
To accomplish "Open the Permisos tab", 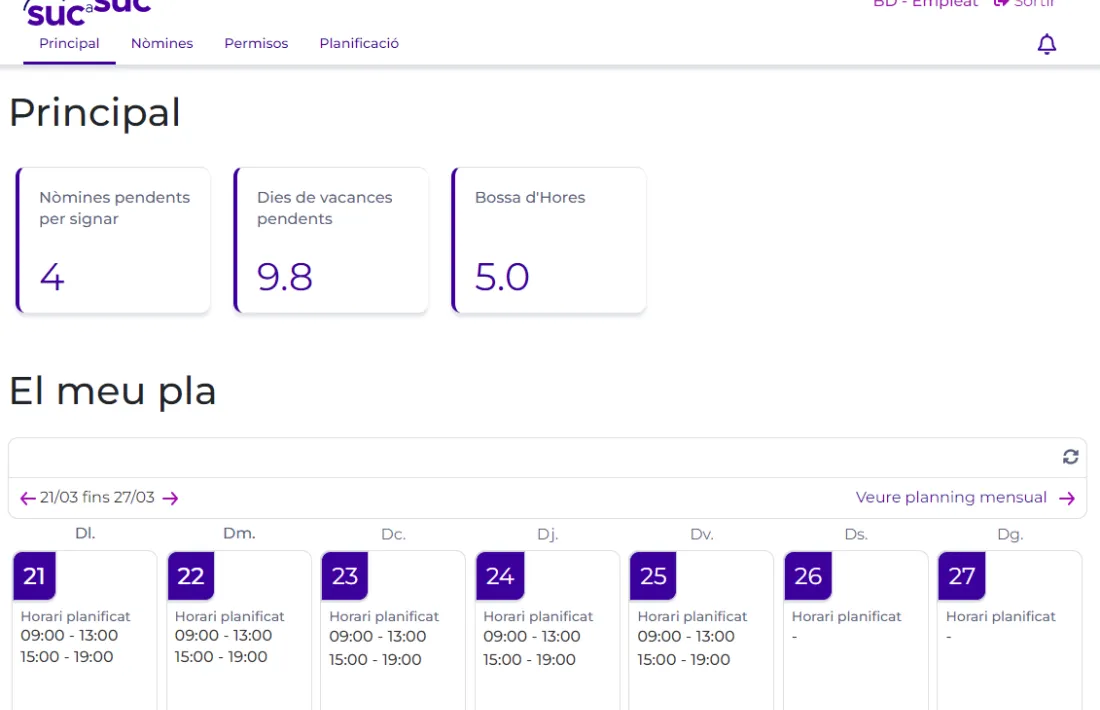I will tap(256, 44).
